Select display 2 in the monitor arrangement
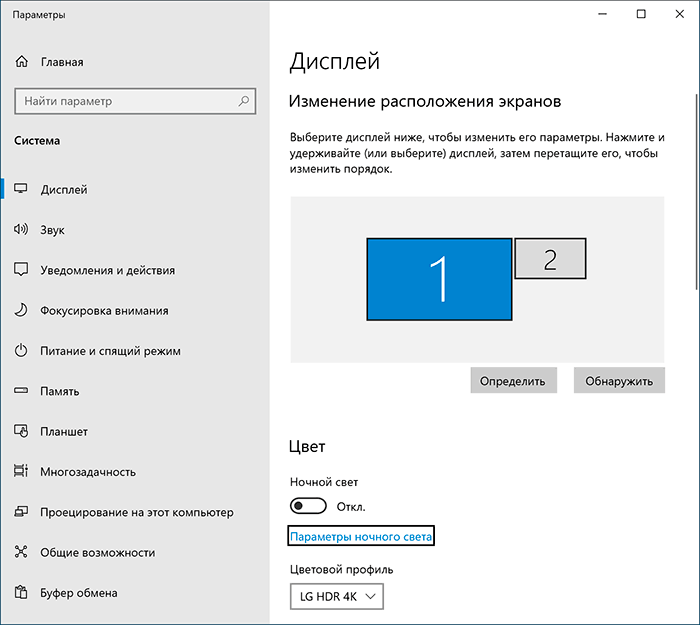The image size is (700, 625). [x=550, y=259]
